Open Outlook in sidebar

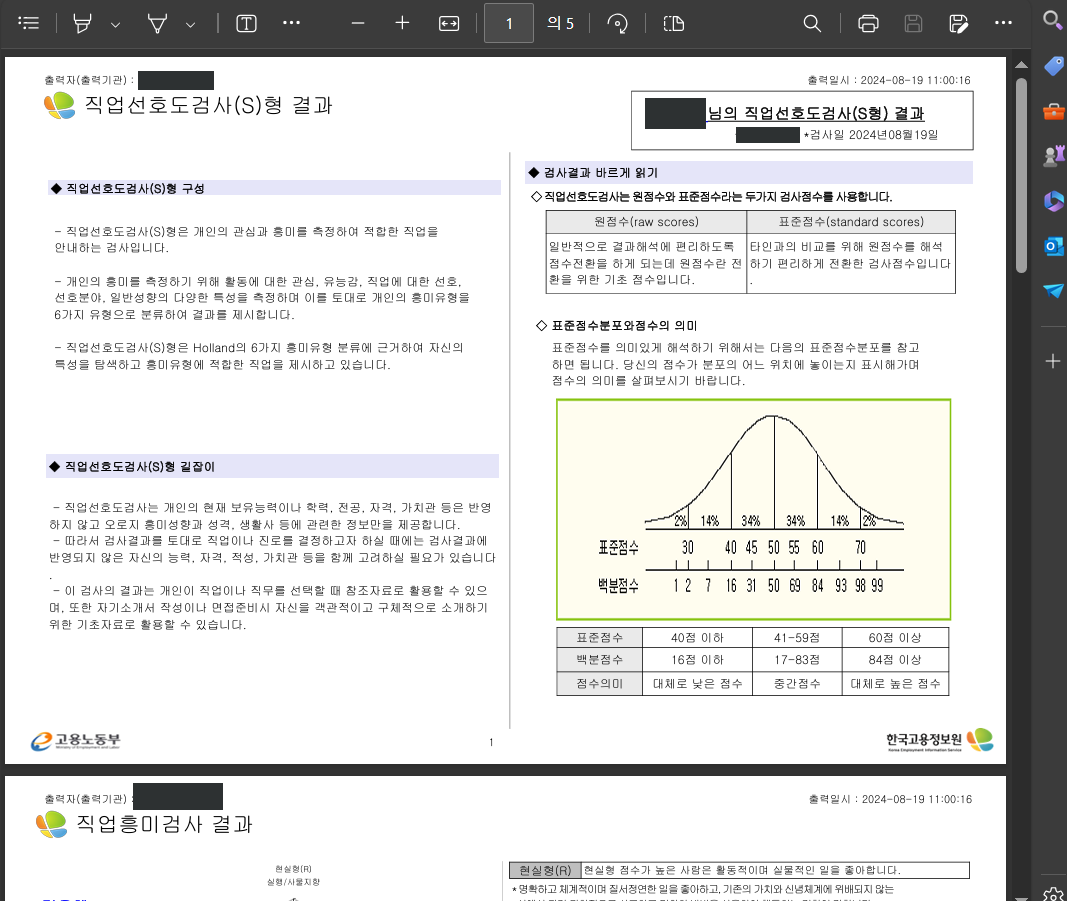tap(1053, 246)
